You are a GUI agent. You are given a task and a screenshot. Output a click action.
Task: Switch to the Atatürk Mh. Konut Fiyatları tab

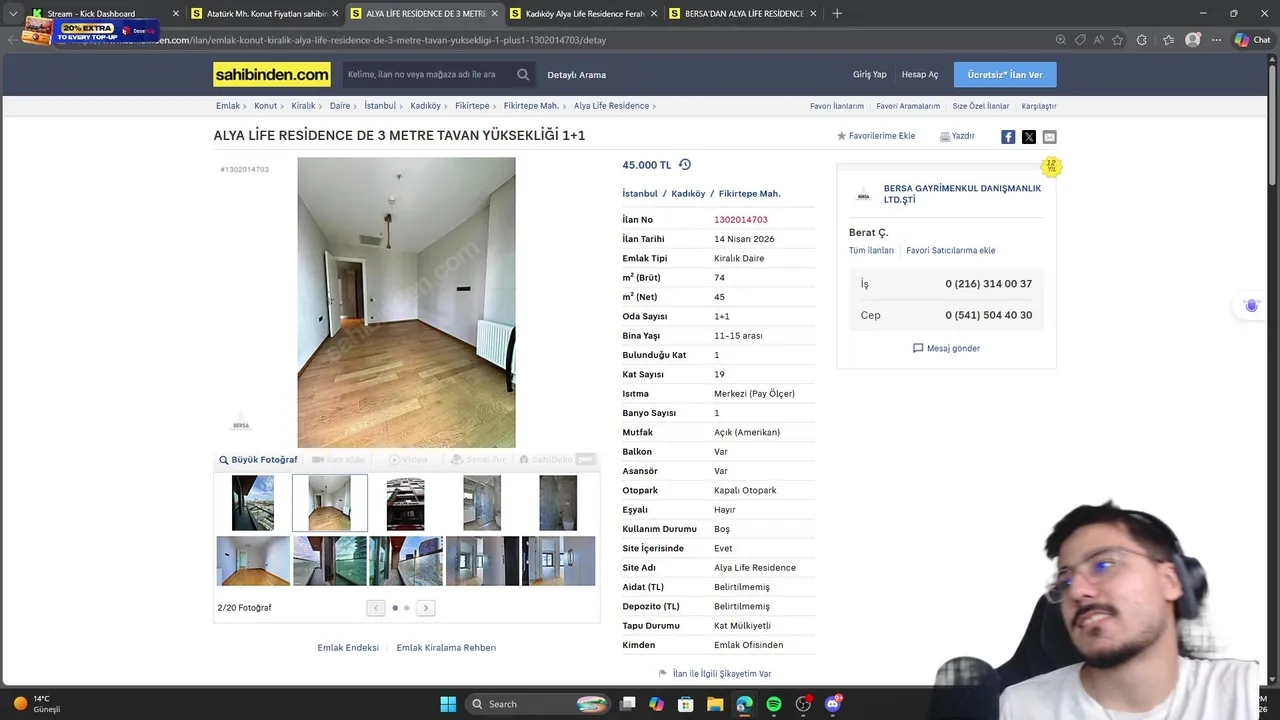(266, 14)
